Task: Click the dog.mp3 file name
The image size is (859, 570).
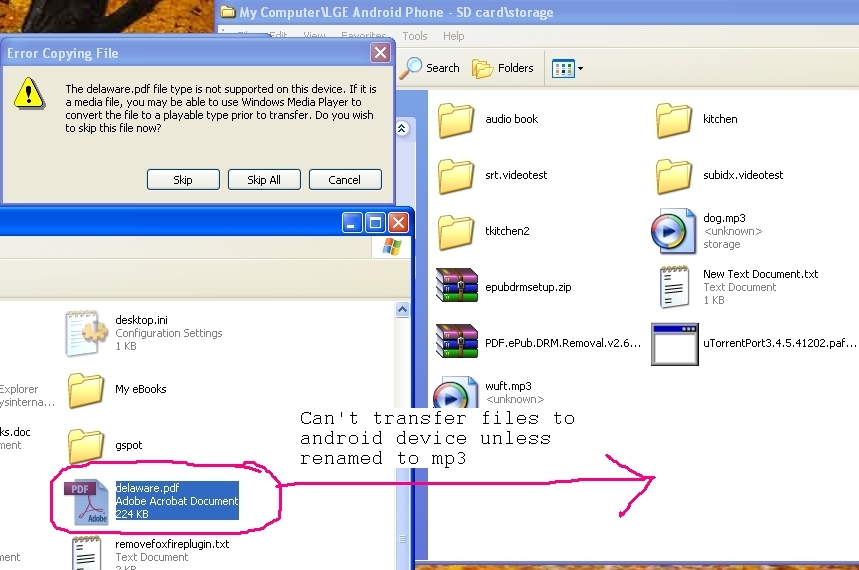Action: 724,218
